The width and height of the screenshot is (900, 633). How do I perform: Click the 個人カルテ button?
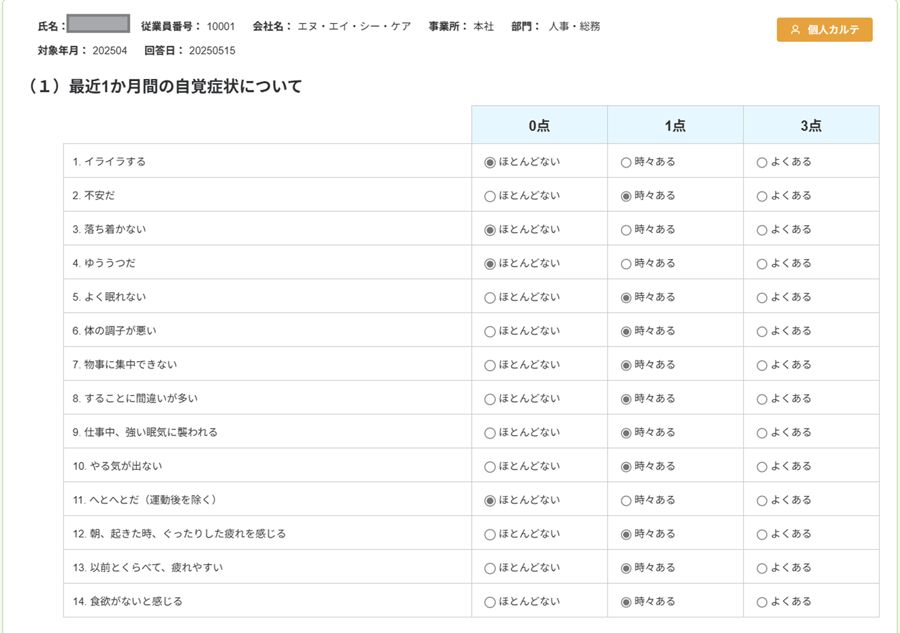tap(824, 30)
